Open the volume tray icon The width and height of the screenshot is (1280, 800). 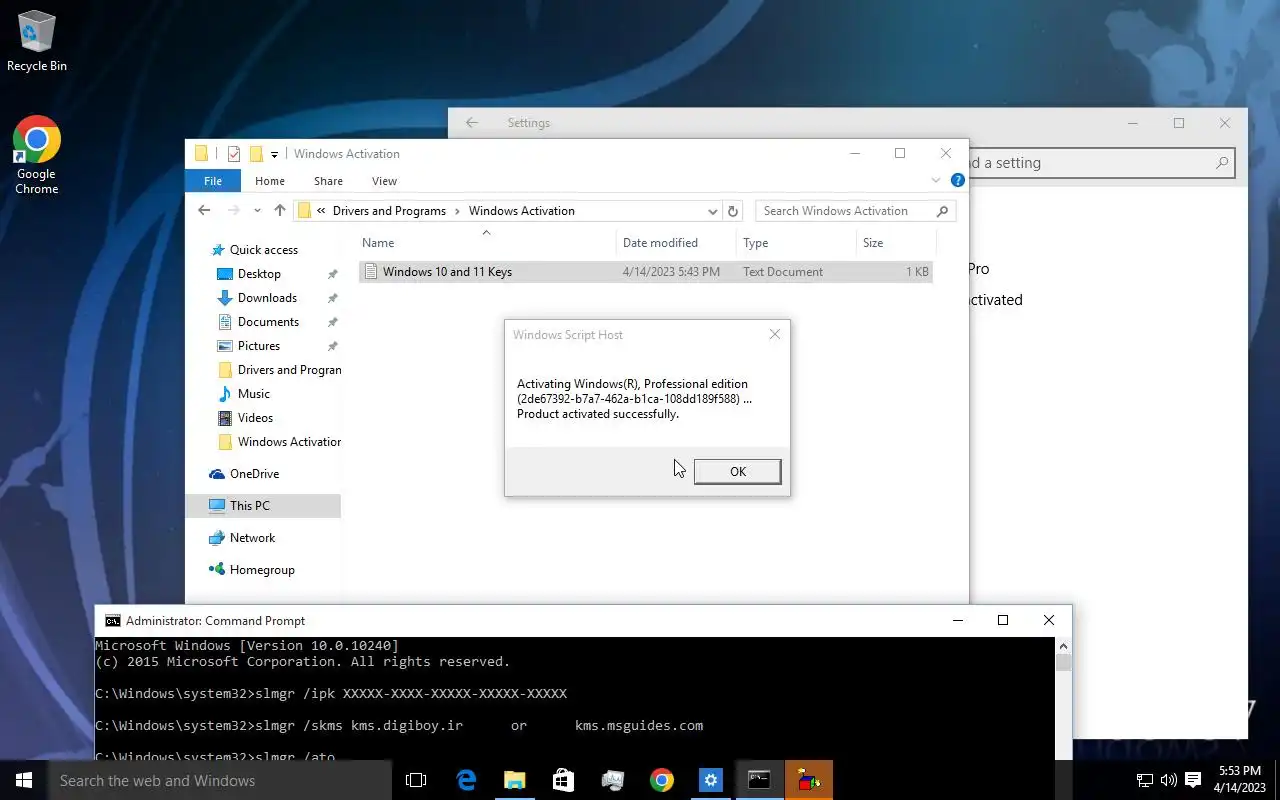[x=1168, y=780]
